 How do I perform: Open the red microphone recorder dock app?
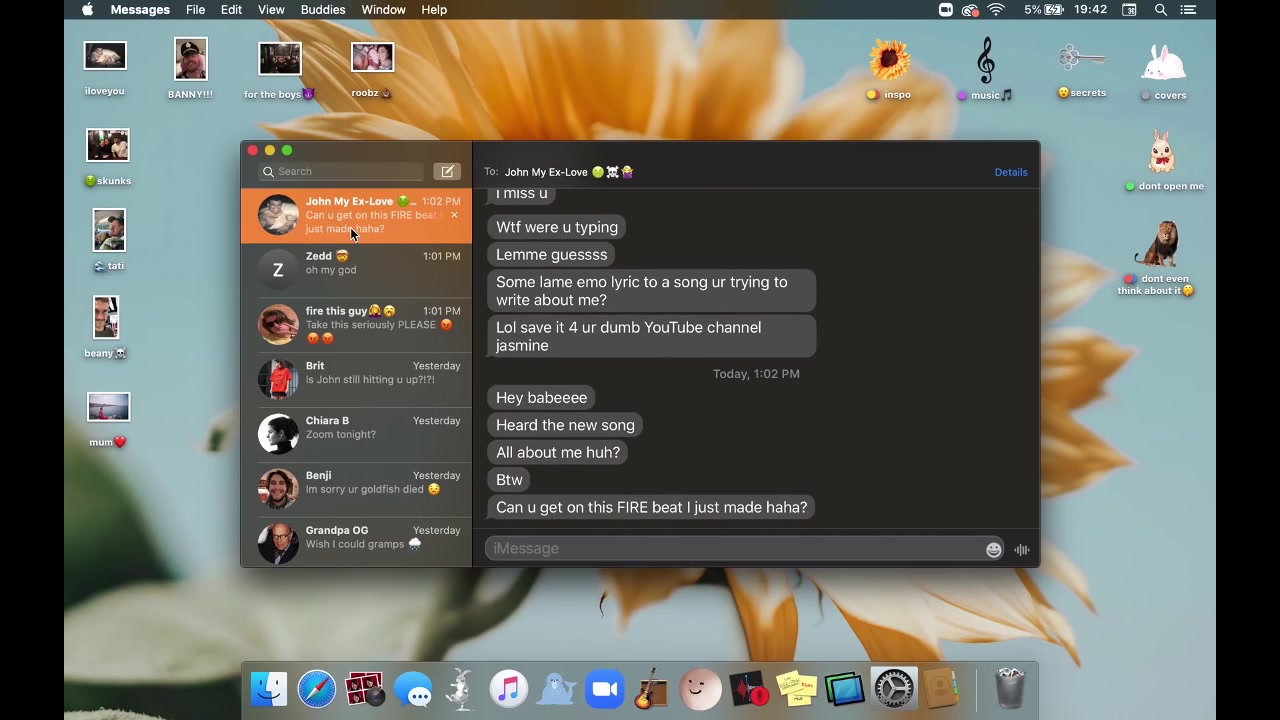coord(748,689)
